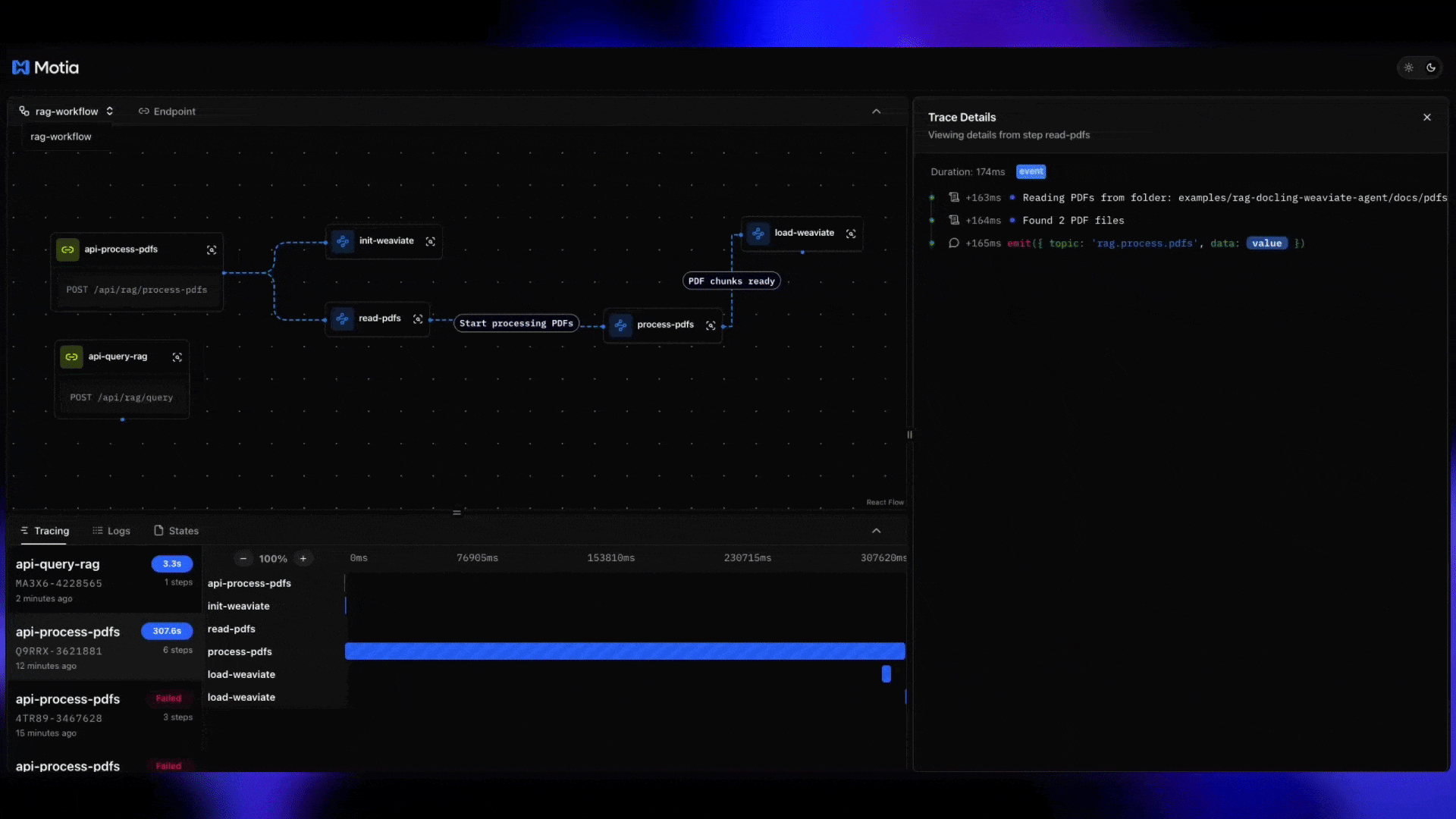Close the Trace Details panel

coord(1426,117)
